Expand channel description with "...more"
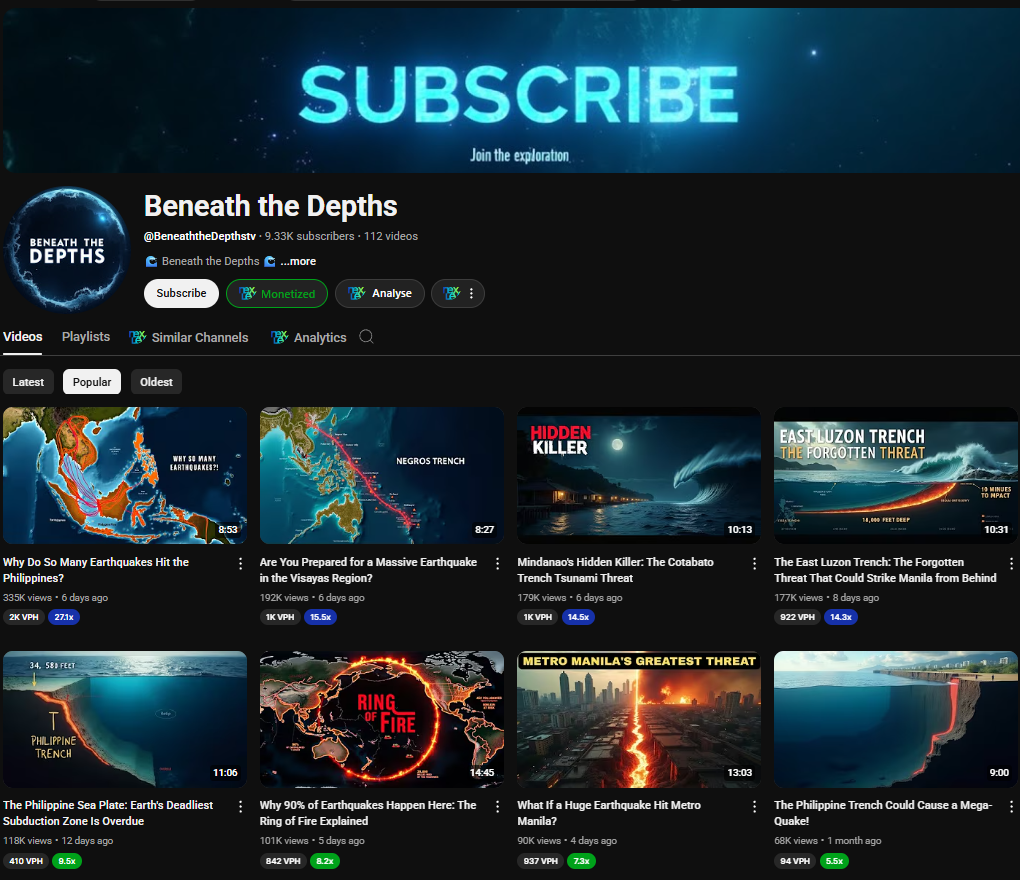 pyautogui.click(x=298, y=261)
